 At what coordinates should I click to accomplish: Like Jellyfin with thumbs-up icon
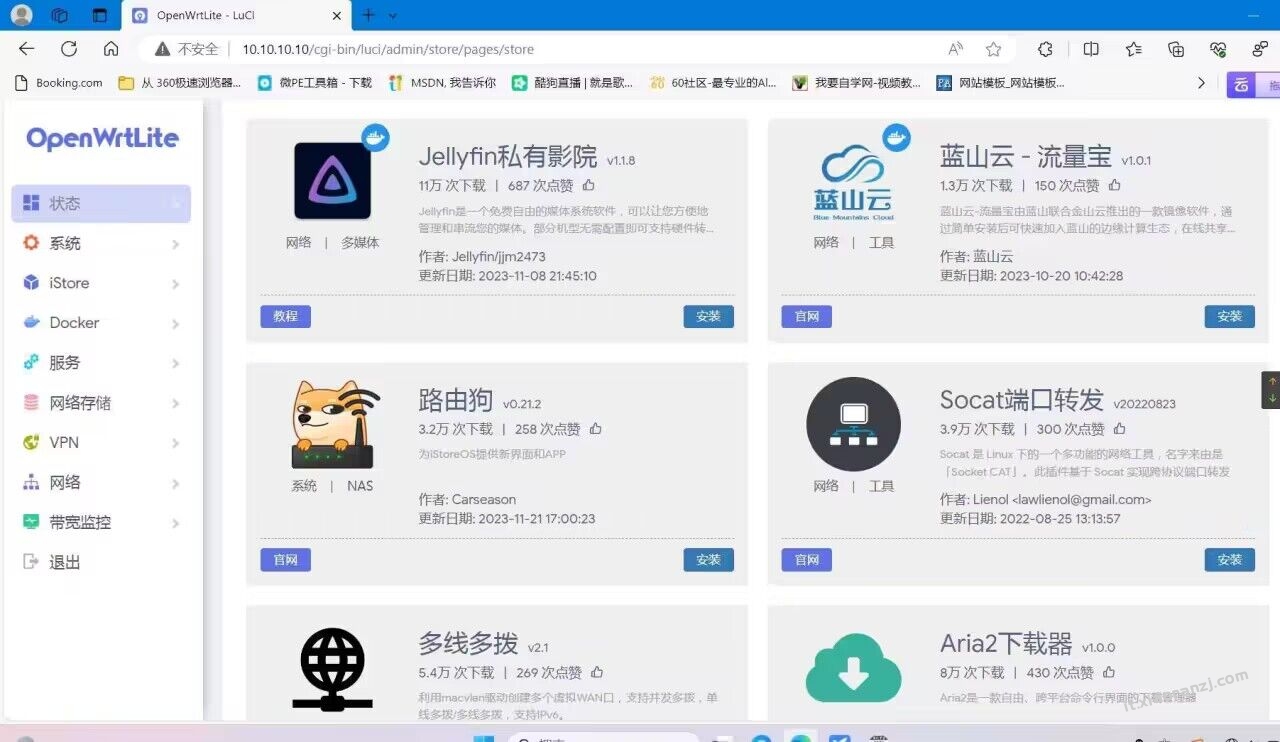pos(589,185)
